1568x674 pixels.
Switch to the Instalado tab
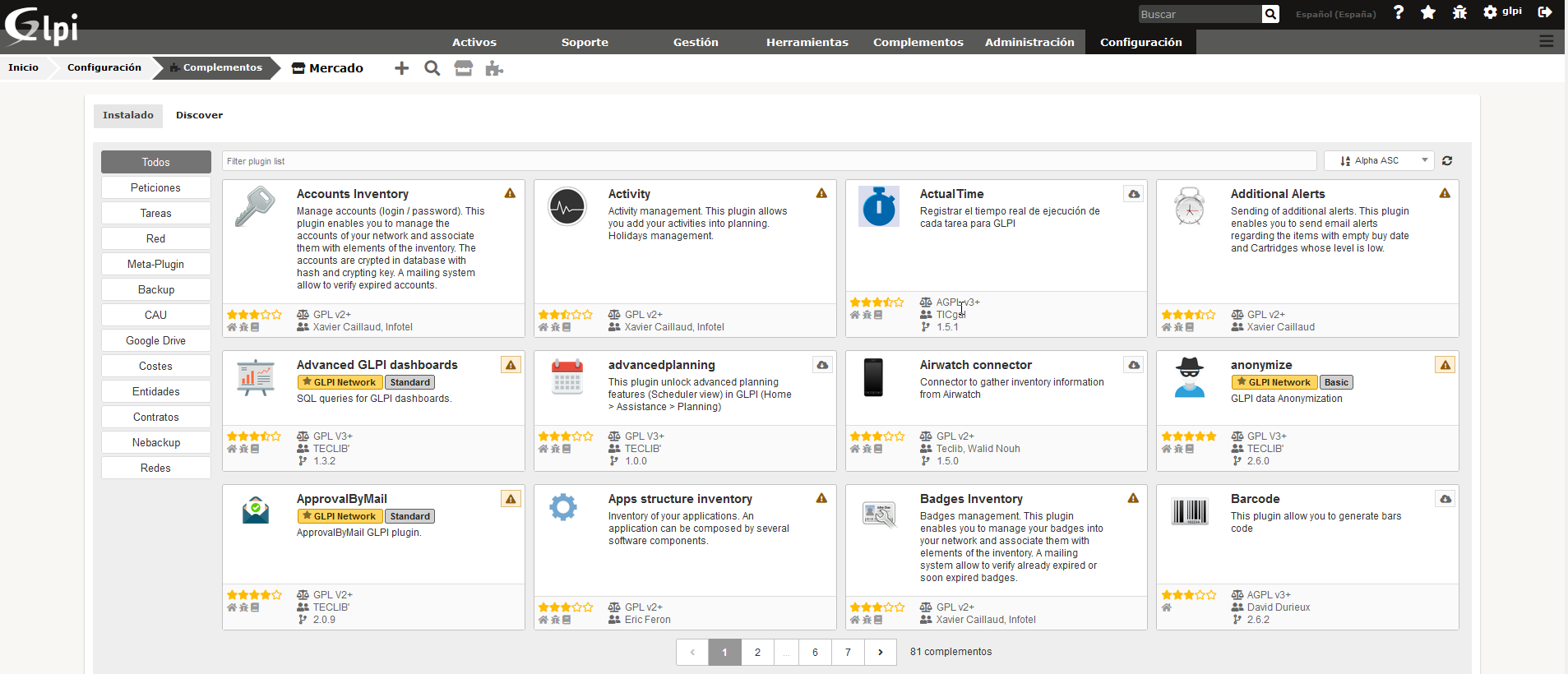tap(128, 115)
